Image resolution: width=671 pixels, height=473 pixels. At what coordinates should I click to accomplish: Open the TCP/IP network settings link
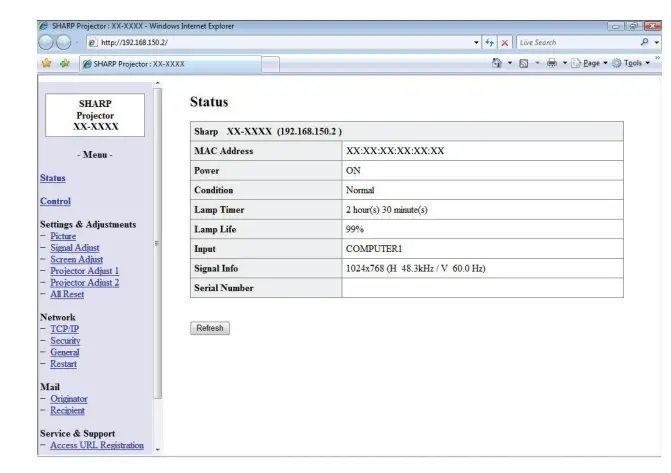click(x=64, y=328)
